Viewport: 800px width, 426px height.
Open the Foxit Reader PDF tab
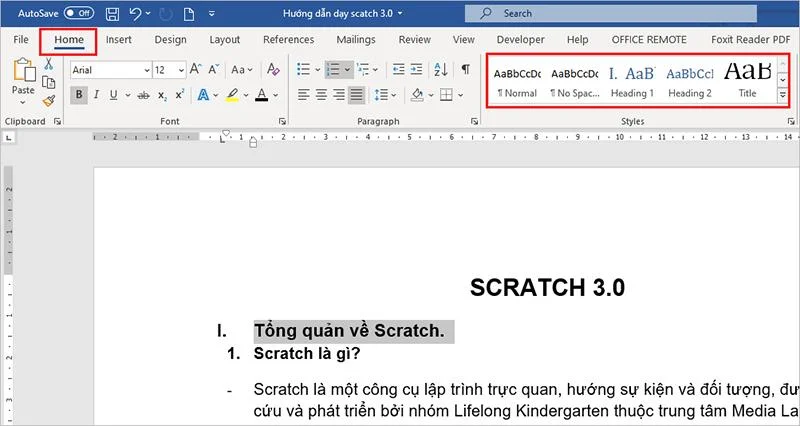[751, 40]
